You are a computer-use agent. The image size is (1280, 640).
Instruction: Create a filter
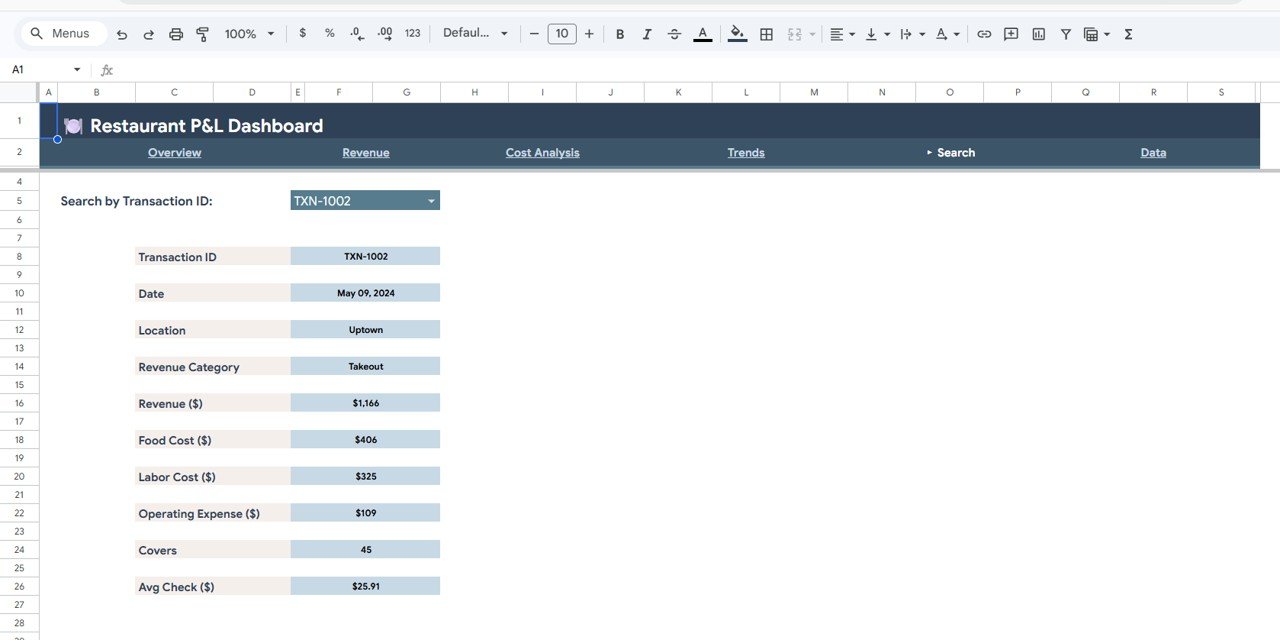(1065, 33)
